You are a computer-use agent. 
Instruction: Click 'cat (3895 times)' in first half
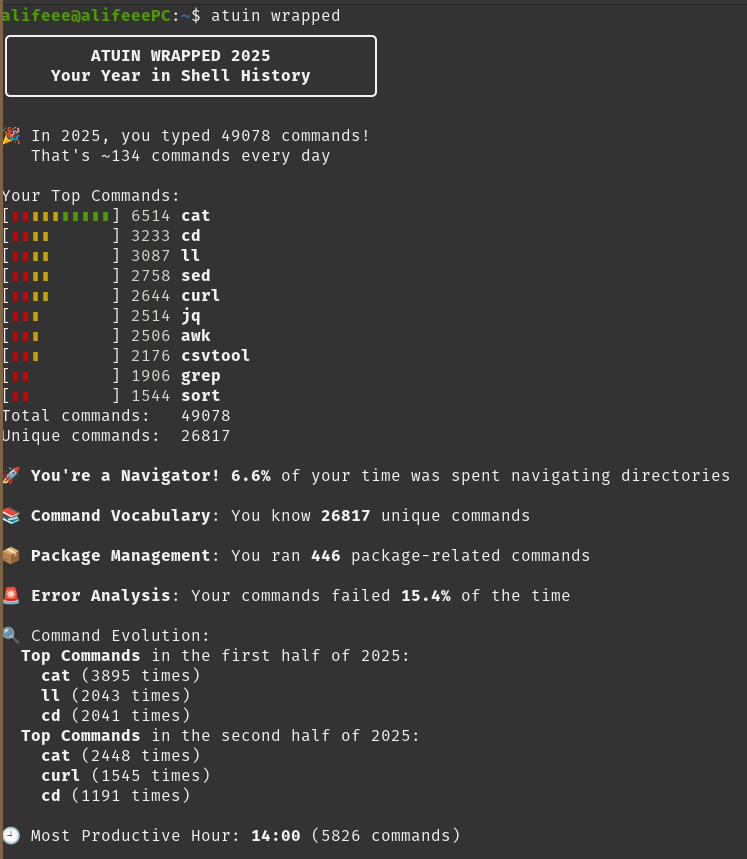point(121,675)
